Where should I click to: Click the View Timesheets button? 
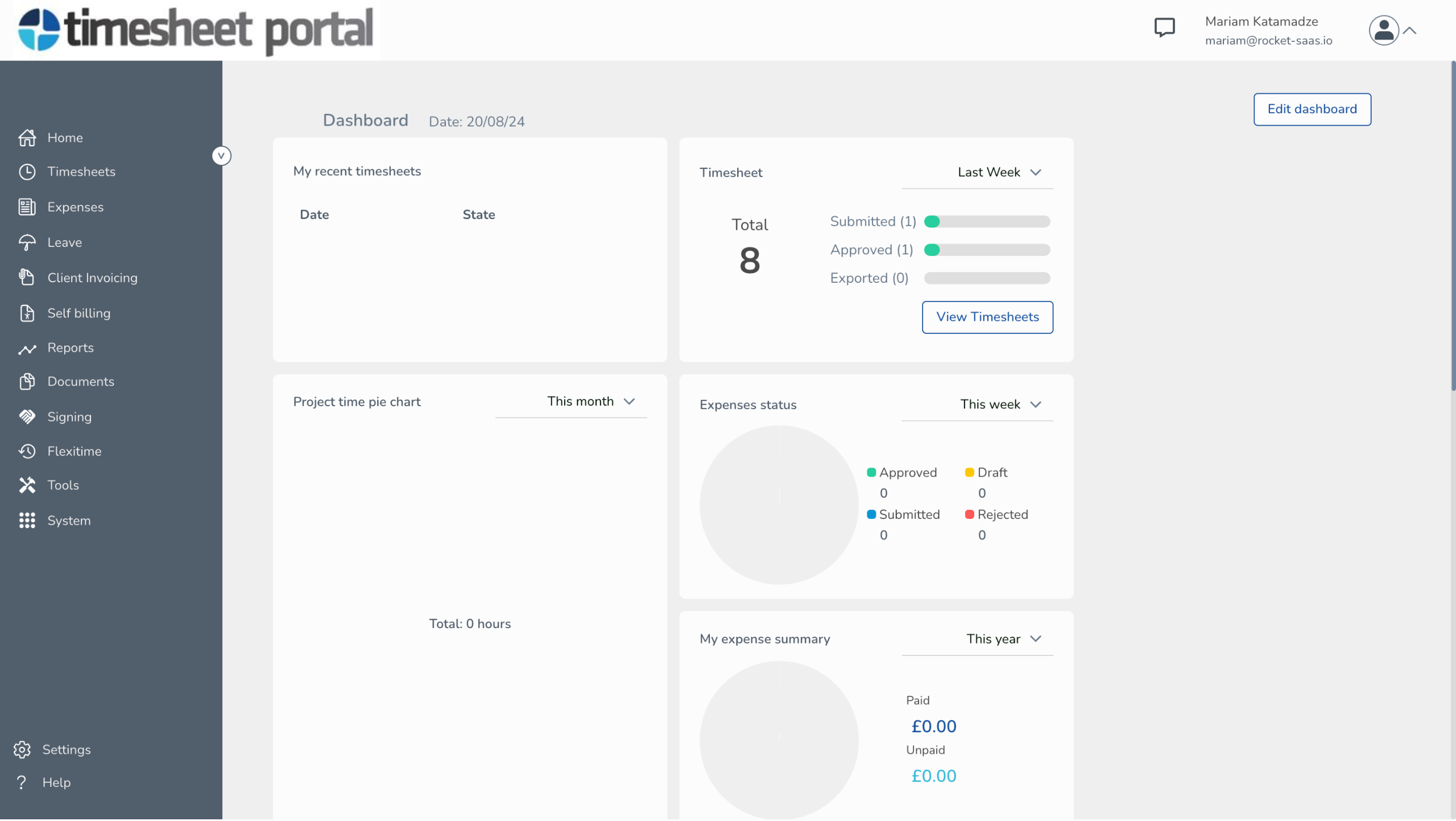tap(987, 317)
